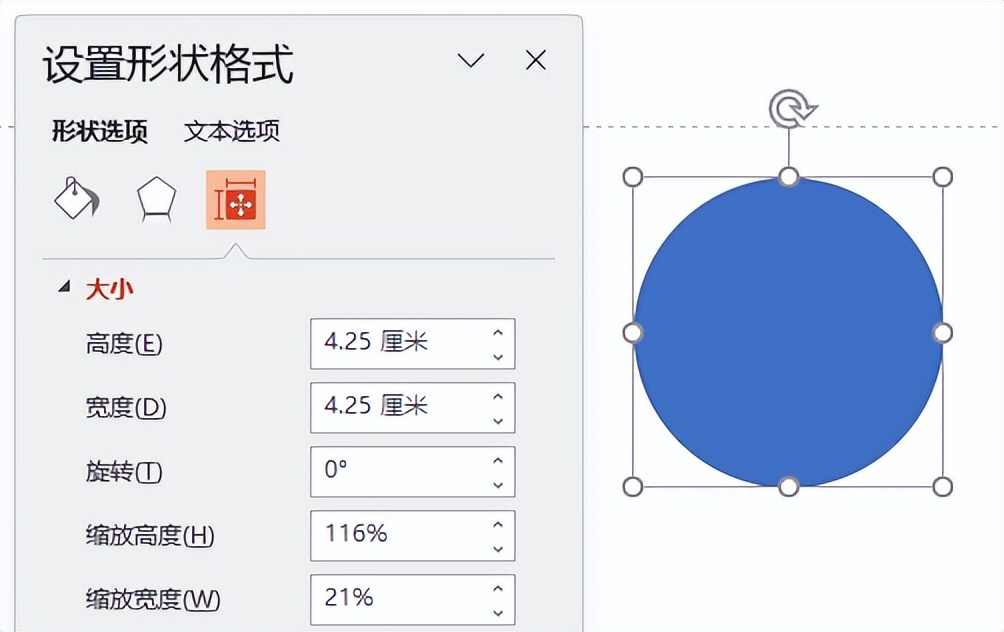Collapse the 大小 section triangle
1004x632 pixels.
[64, 287]
